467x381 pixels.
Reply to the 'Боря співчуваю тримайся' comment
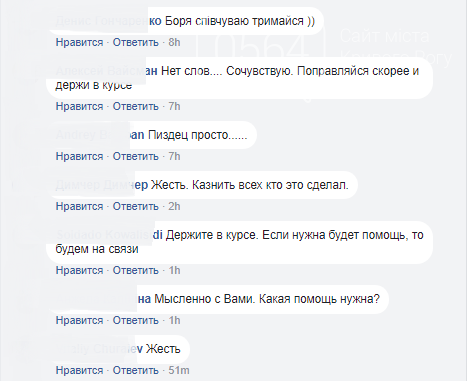pos(135,42)
